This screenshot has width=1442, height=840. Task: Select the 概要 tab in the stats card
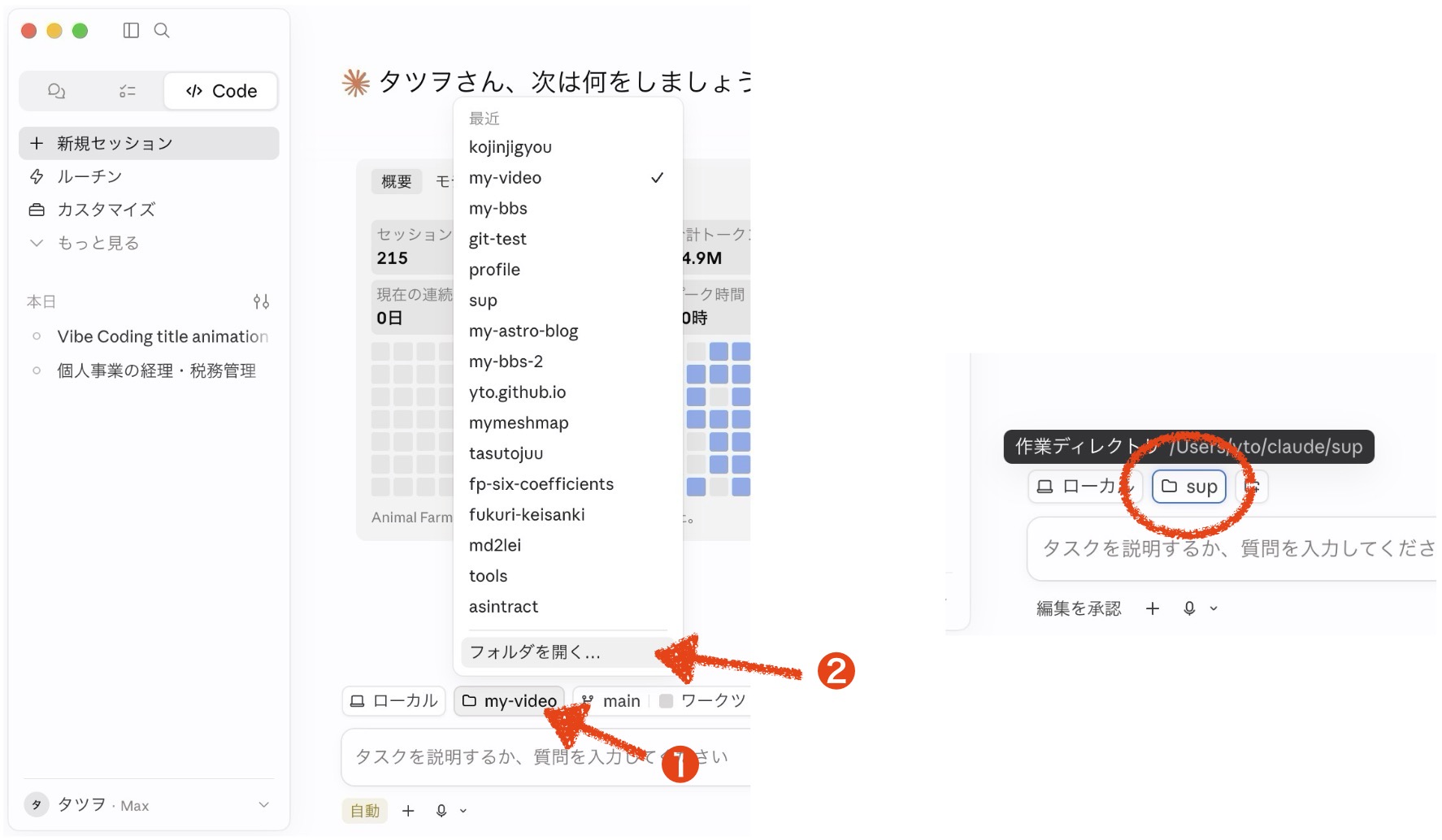(397, 181)
